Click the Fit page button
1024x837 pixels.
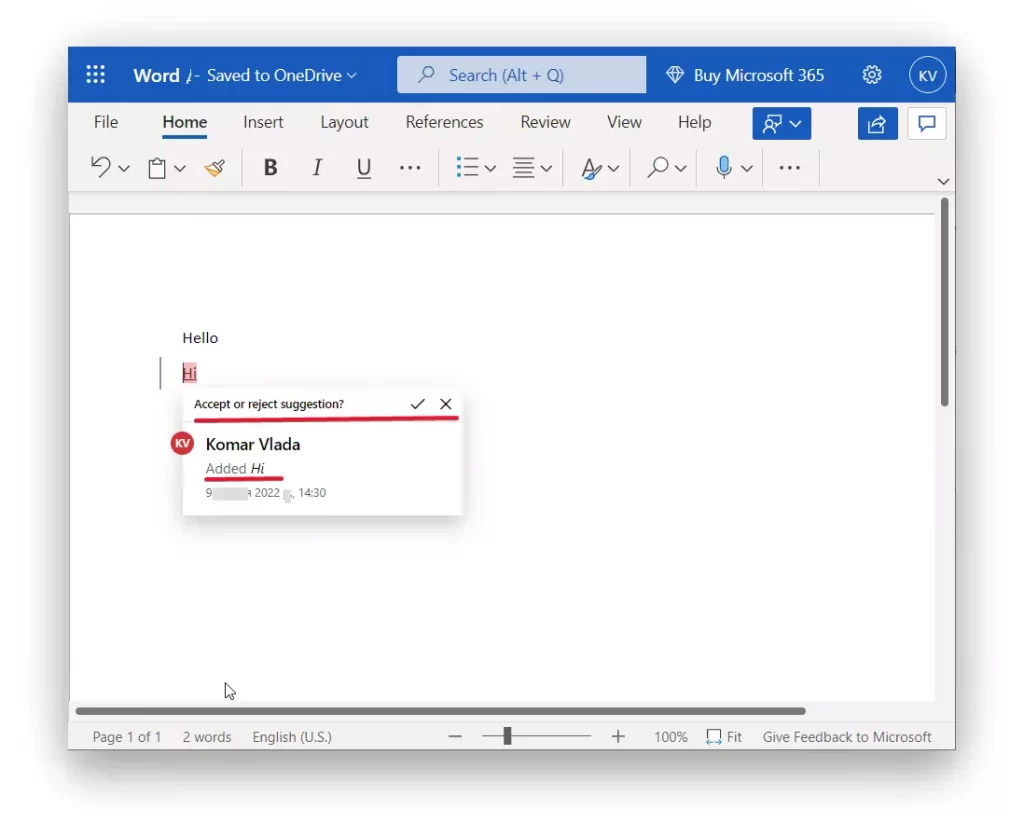pos(724,737)
